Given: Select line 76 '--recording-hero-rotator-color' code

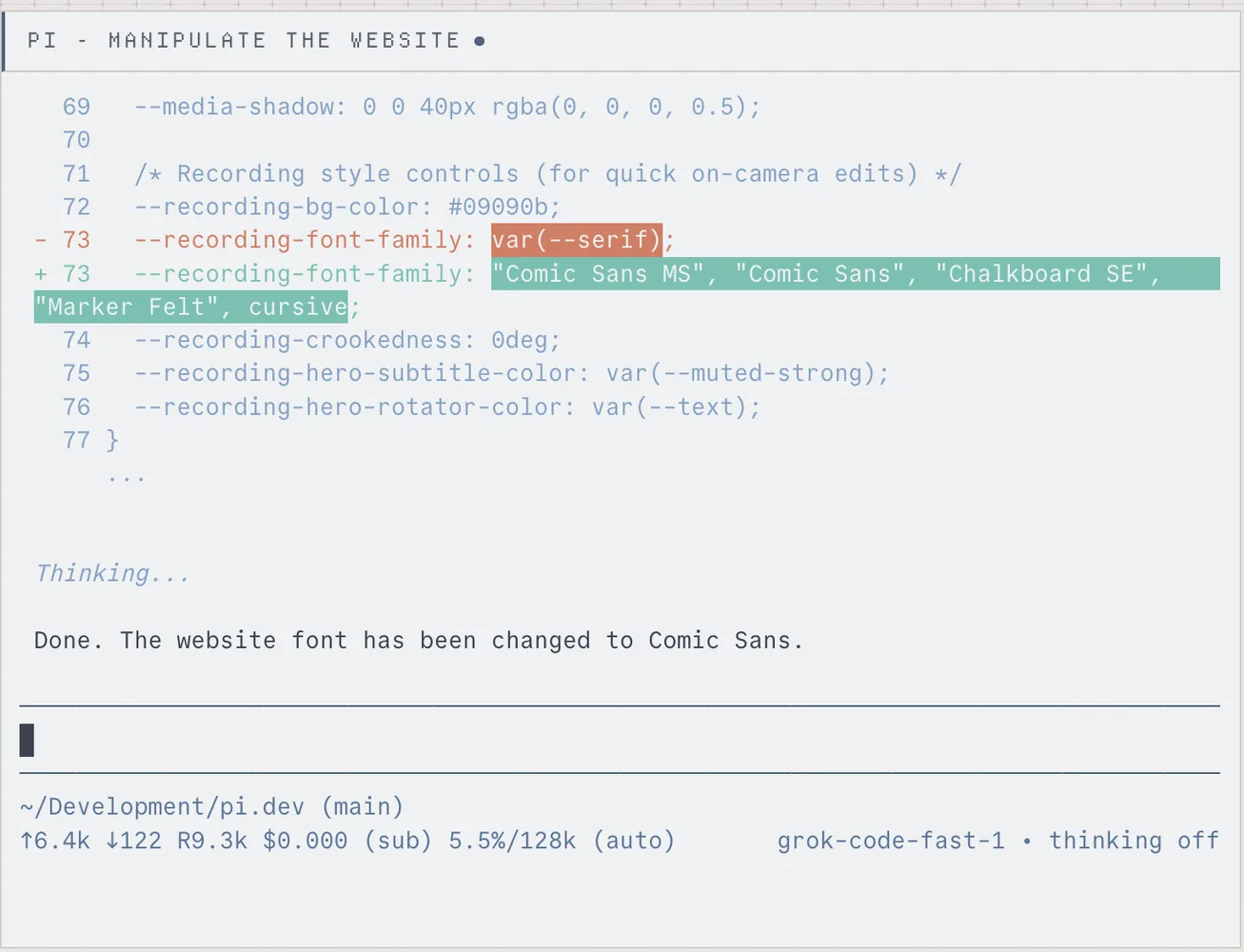Looking at the screenshot, I should pyautogui.click(x=447, y=407).
